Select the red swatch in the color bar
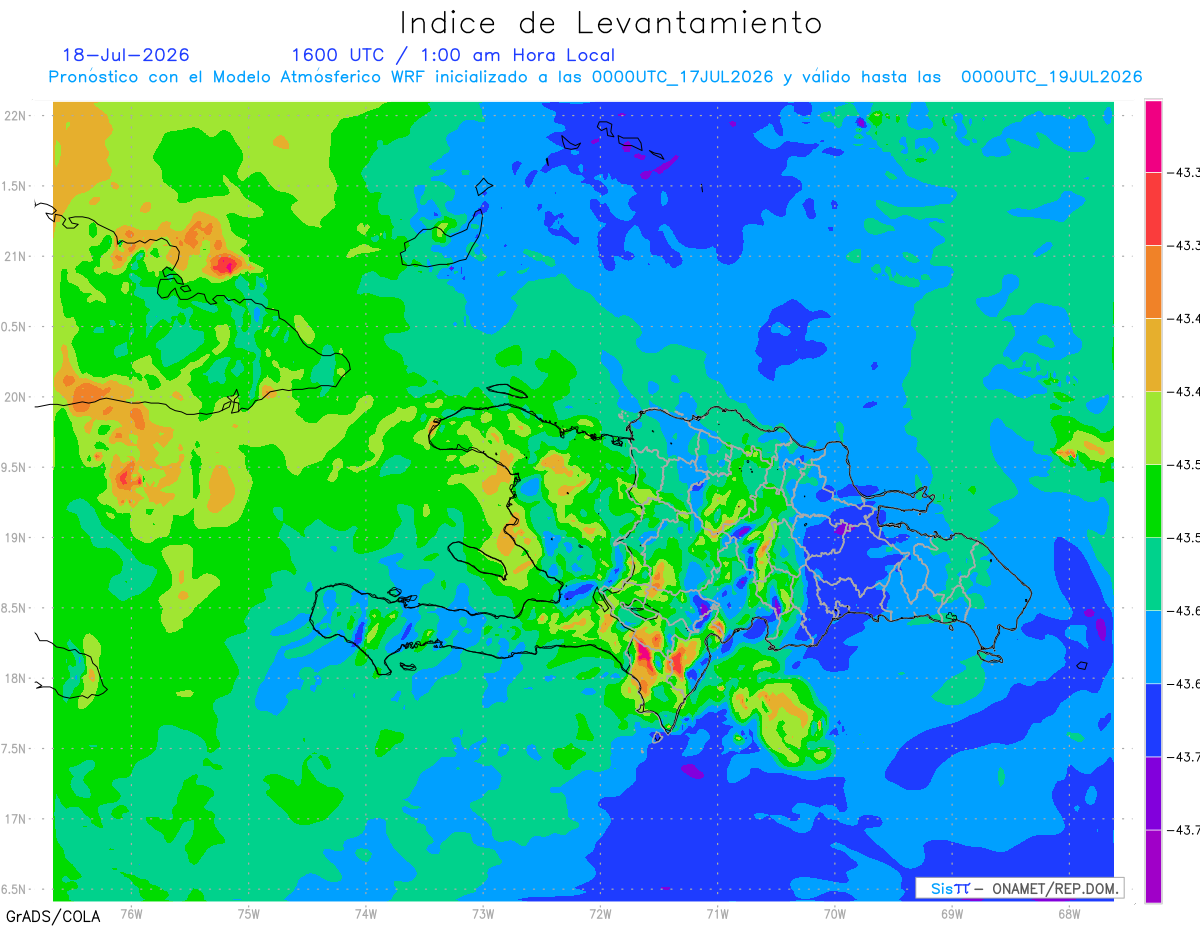Image resolution: width=1200 pixels, height=927 pixels. point(1153,208)
